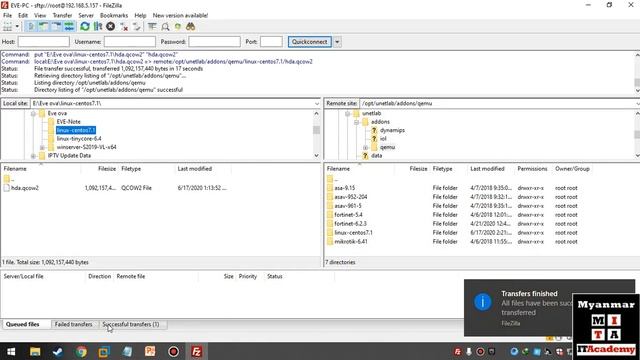
Task: Switch to Failed transfers tab
Action: coord(73,324)
